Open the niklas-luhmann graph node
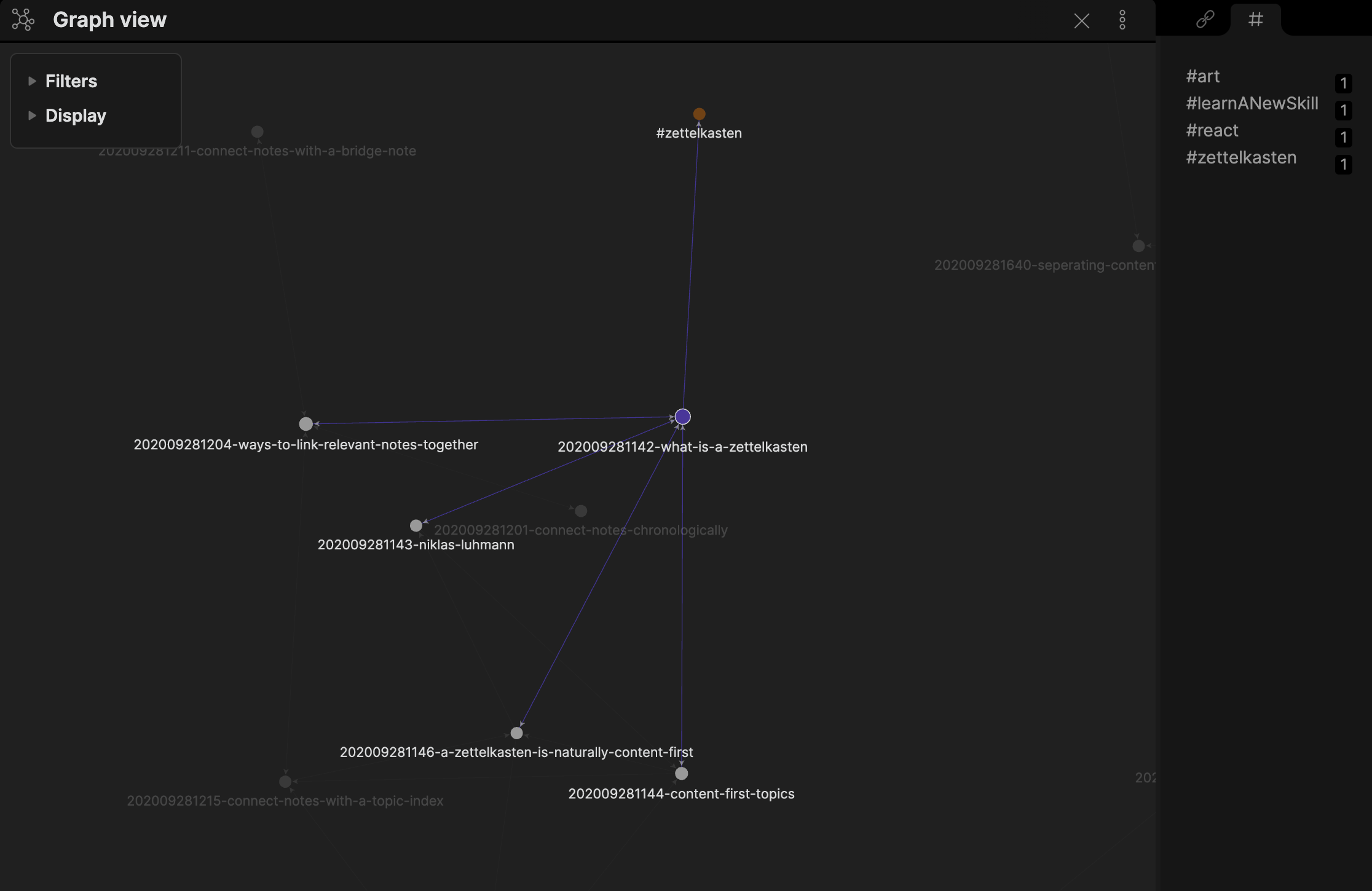This screenshot has width=1372, height=891. pos(416,525)
